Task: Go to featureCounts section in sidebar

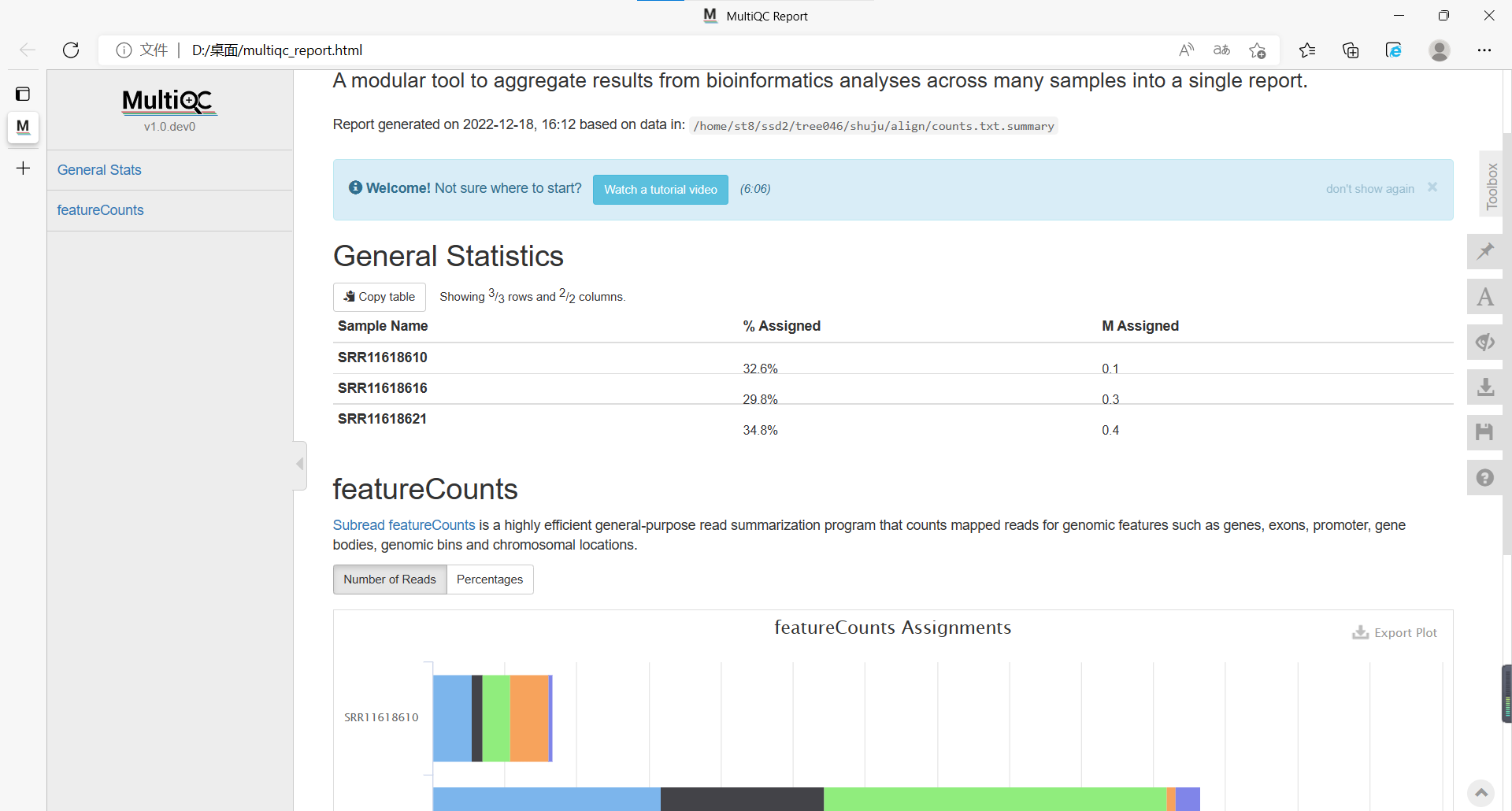Action: click(100, 210)
